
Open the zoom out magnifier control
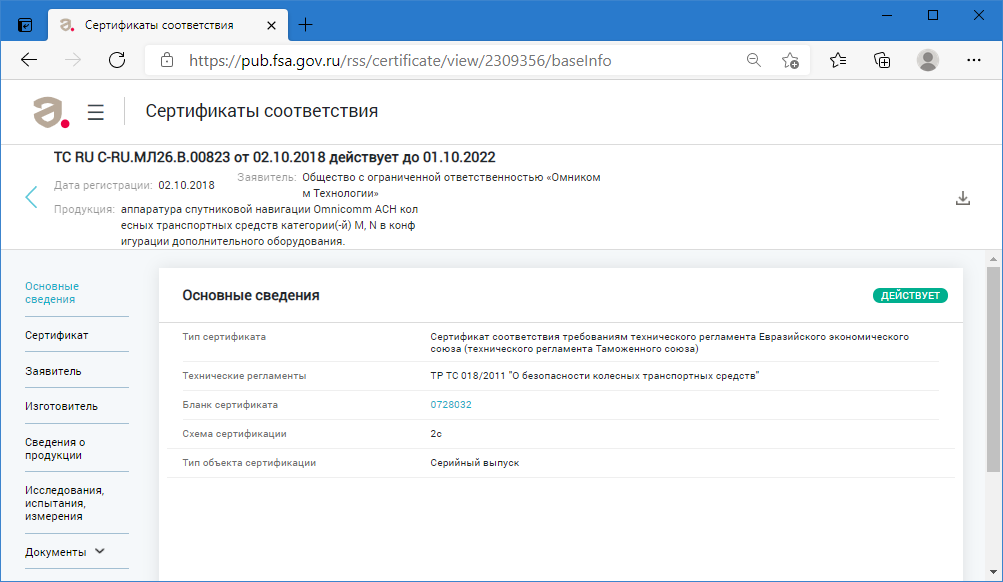pos(754,60)
